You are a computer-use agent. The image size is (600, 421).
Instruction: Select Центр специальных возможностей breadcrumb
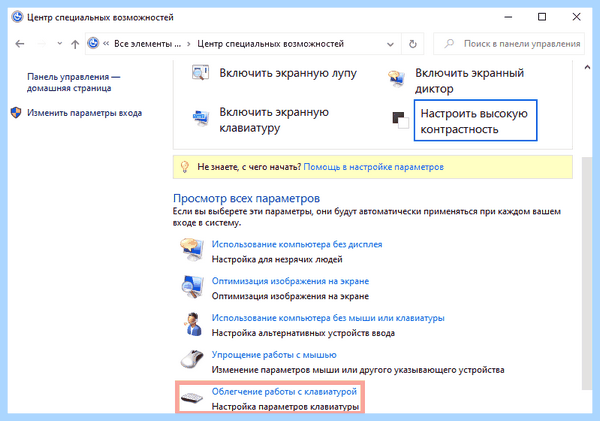click(x=271, y=44)
